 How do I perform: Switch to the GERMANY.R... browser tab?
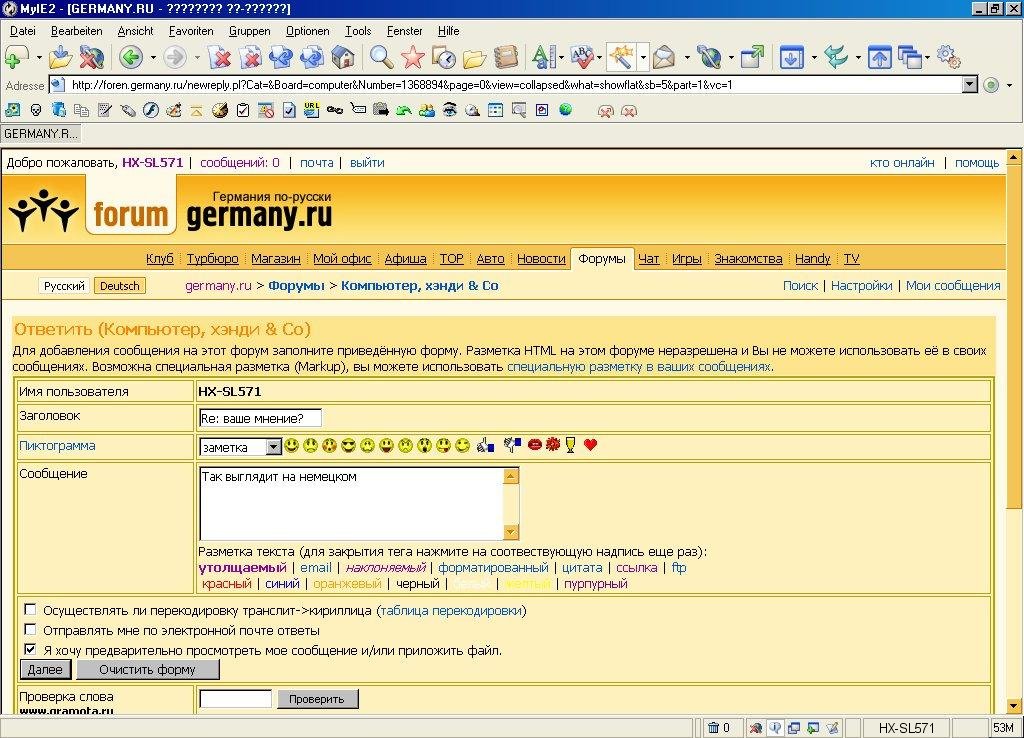click(x=40, y=134)
